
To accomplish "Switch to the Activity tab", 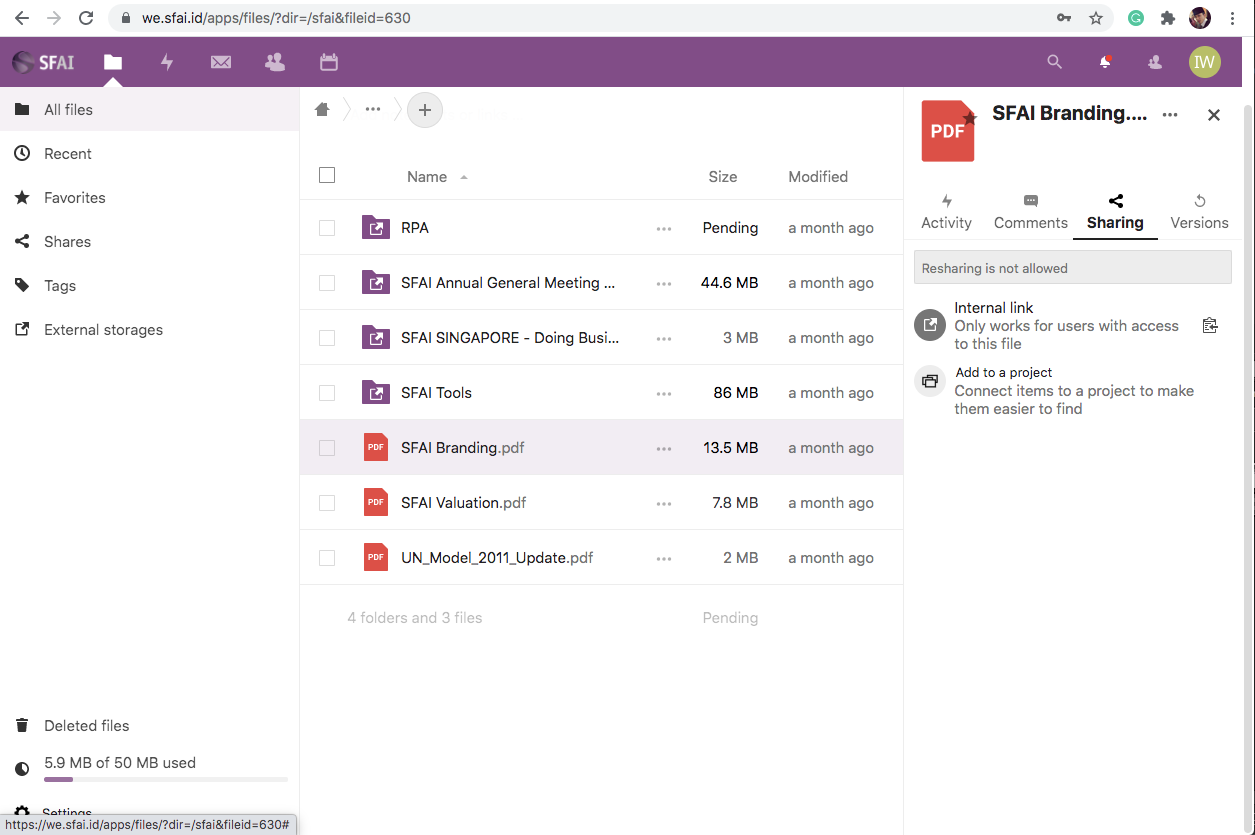I will (x=946, y=212).
